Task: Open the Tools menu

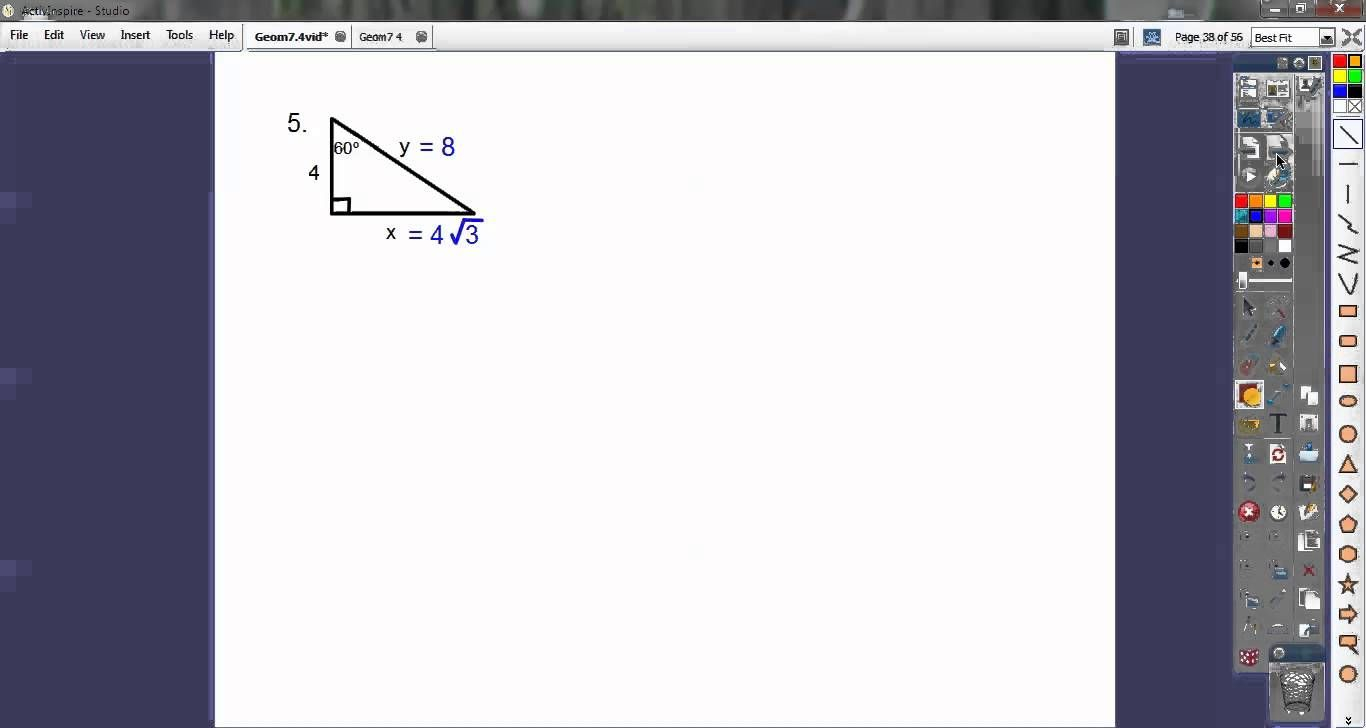Action: tap(180, 35)
